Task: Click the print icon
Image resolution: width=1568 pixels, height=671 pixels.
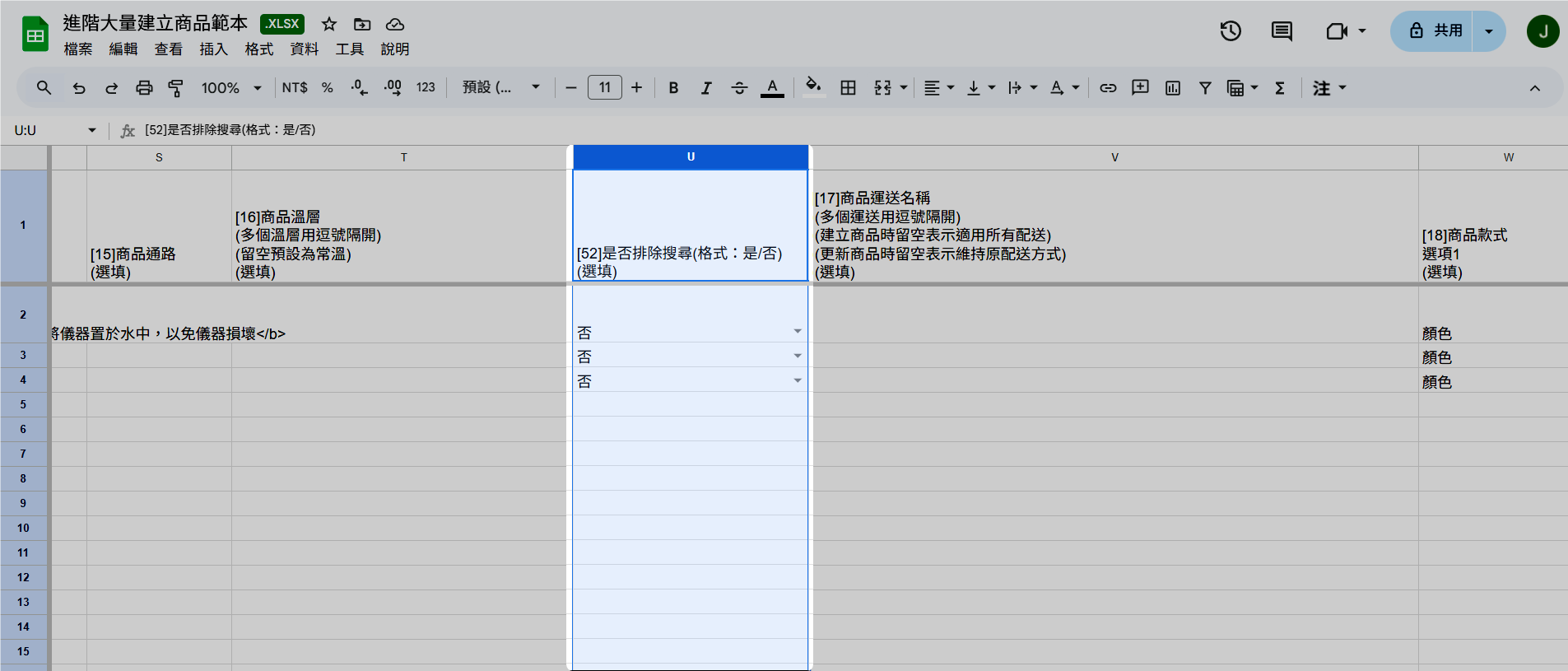Action: [x=144, y=88]
